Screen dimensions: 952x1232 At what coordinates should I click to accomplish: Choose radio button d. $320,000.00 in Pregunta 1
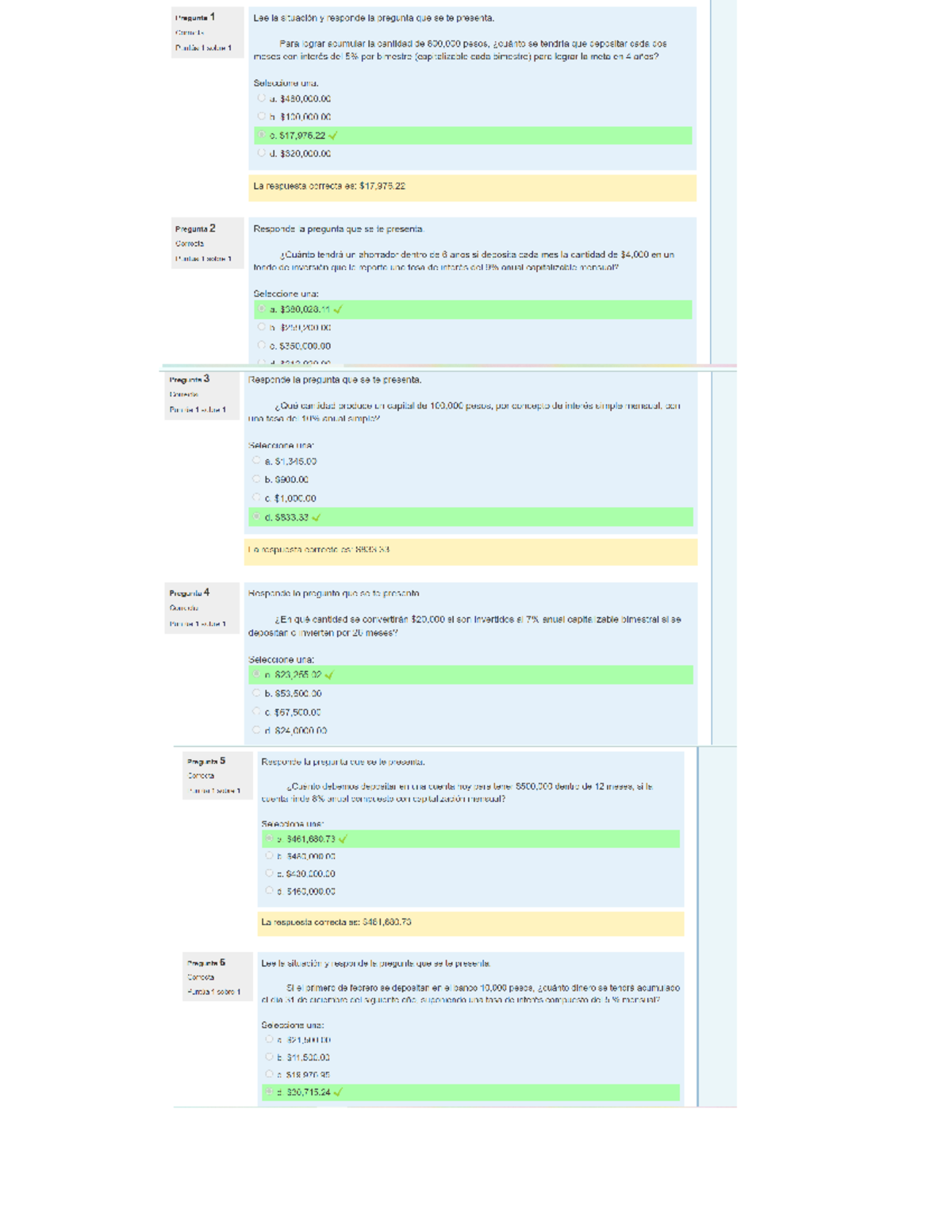coord(262,153)
